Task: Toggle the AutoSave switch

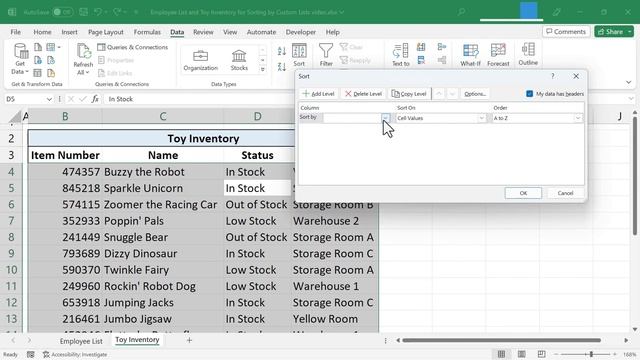Action: [x=62, y=12]
